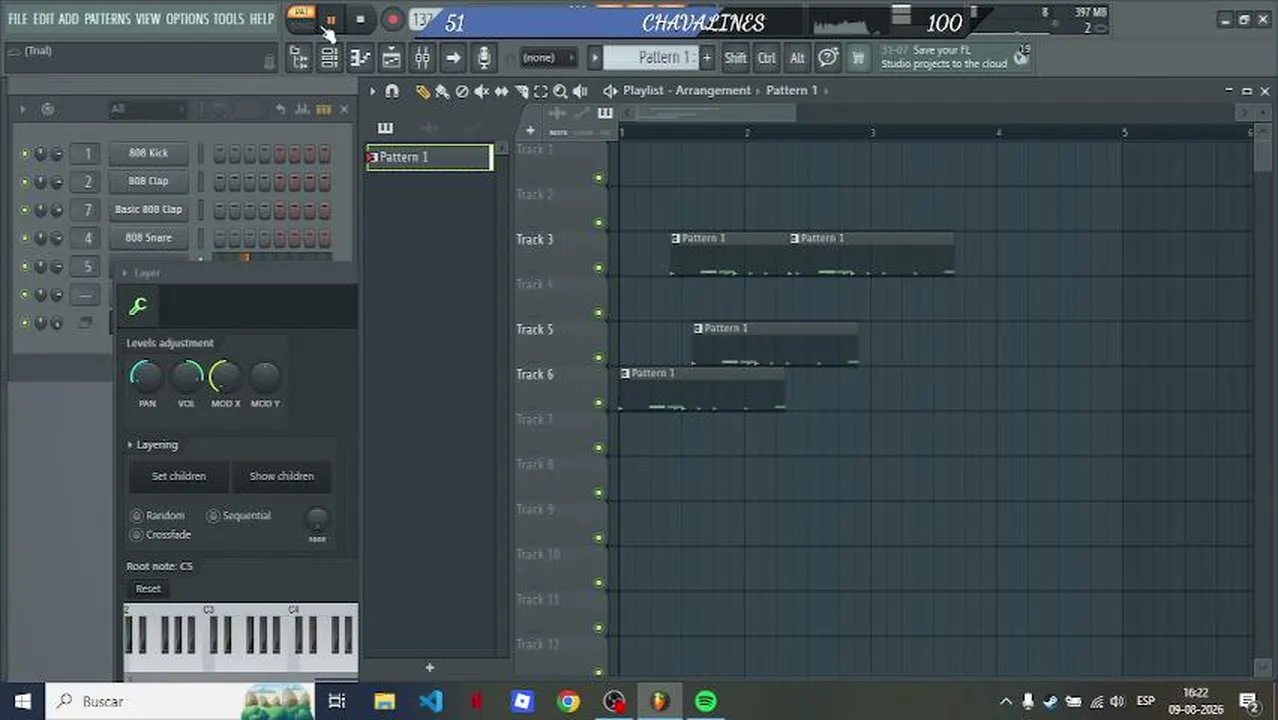Open the TOOLS menu
Viewport: 1278px width, 720px height.
228,19
